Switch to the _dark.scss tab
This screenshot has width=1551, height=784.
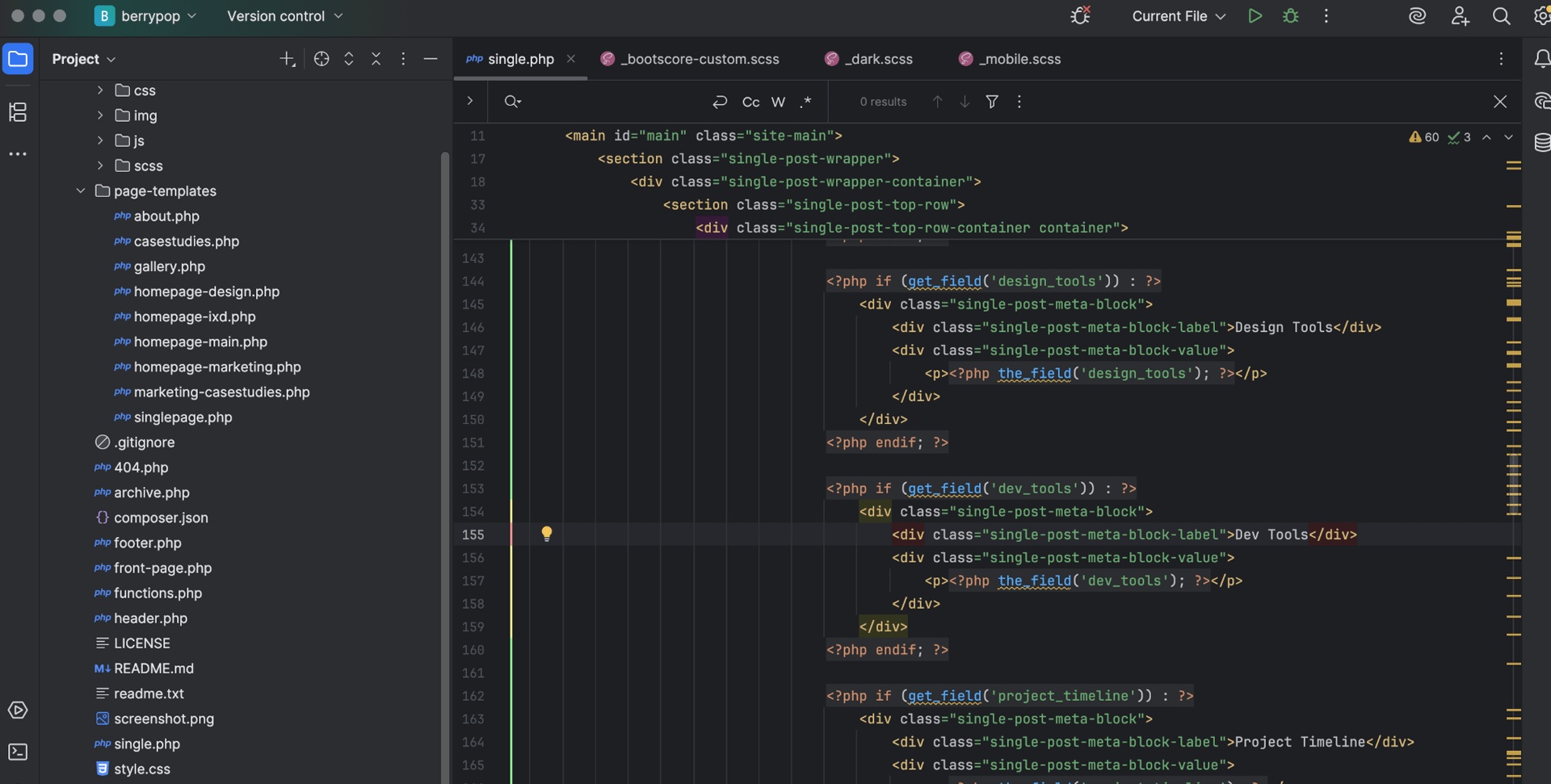878,59
